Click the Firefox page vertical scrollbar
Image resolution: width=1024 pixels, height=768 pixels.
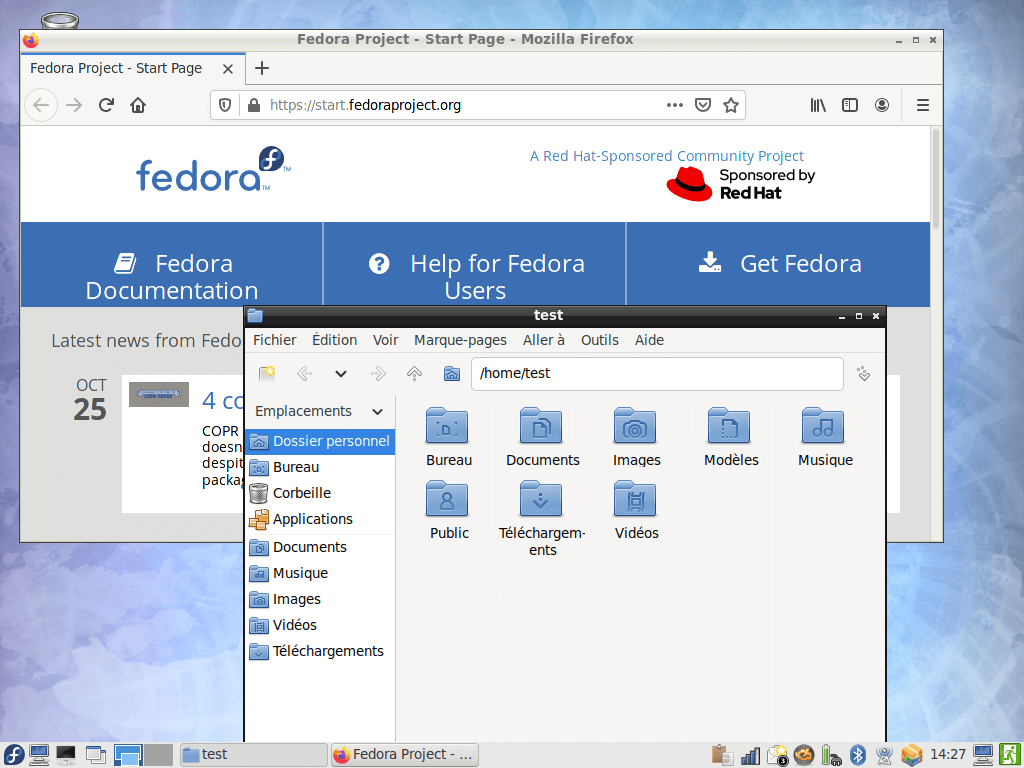click(x=936, y=179)
